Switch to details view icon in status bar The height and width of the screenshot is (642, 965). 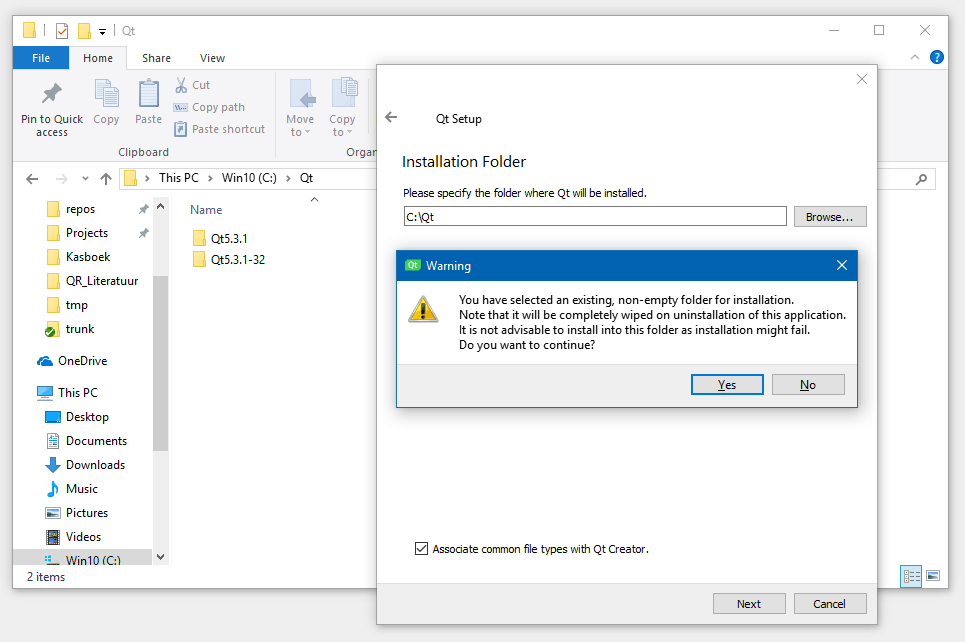[x=911, y=576]
